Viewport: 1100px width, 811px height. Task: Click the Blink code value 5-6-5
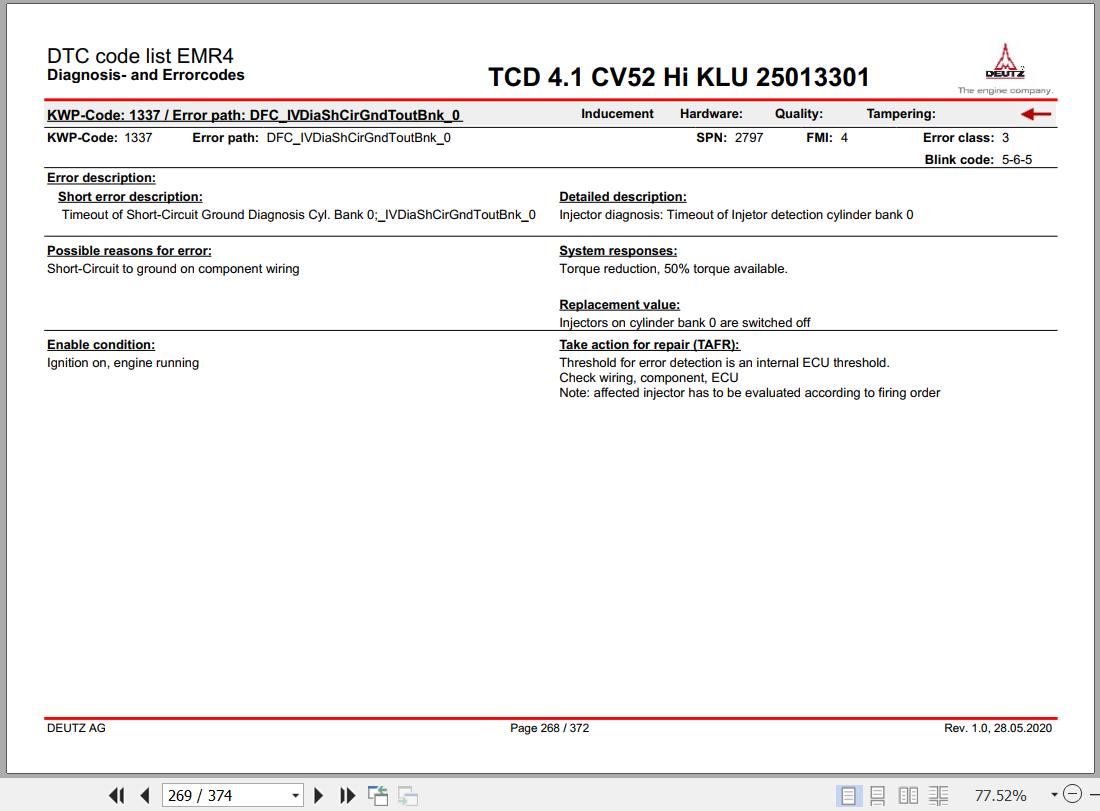tap(1017, 159)
